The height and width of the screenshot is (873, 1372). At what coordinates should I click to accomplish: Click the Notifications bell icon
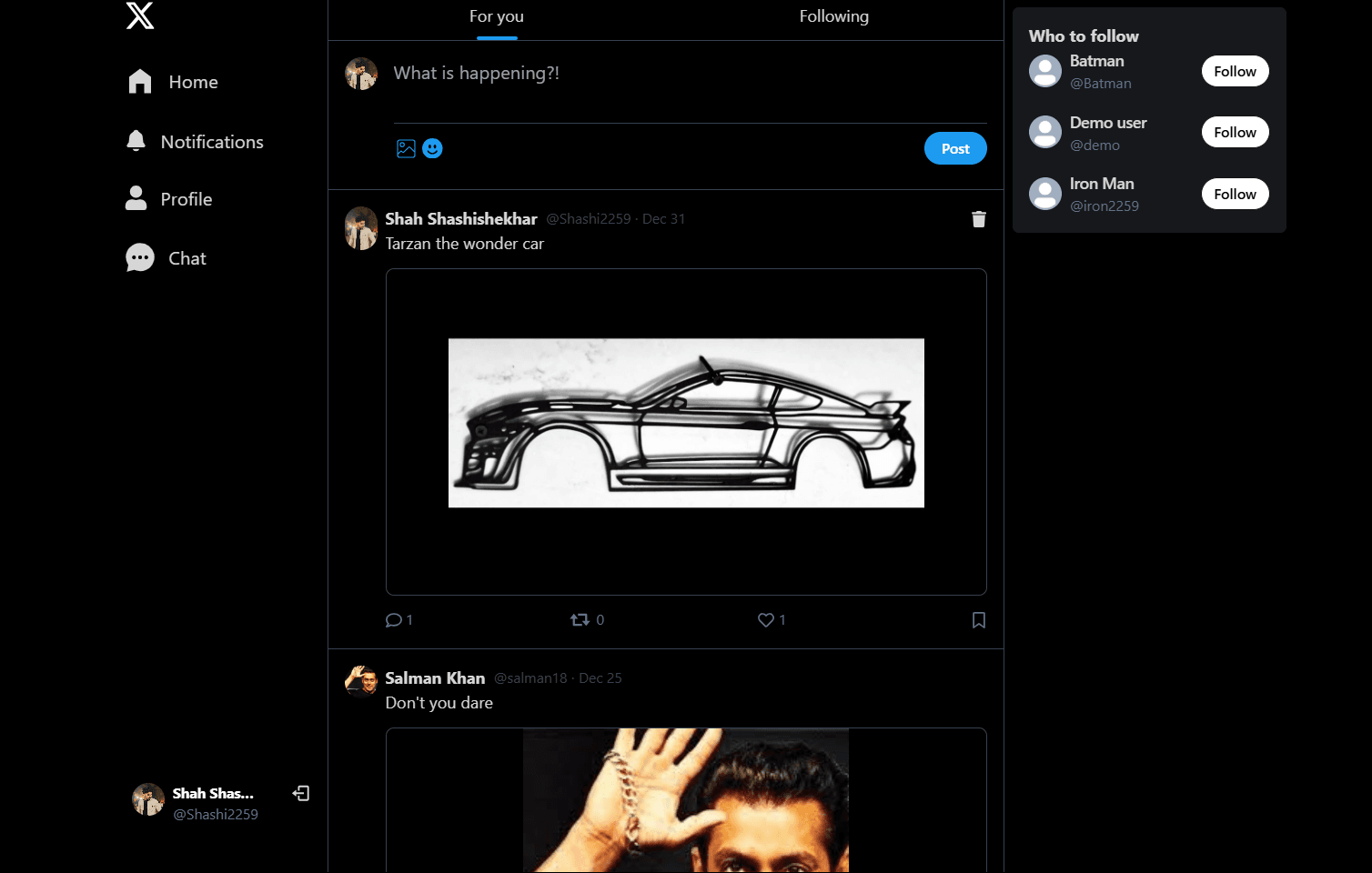click(136, 141)
